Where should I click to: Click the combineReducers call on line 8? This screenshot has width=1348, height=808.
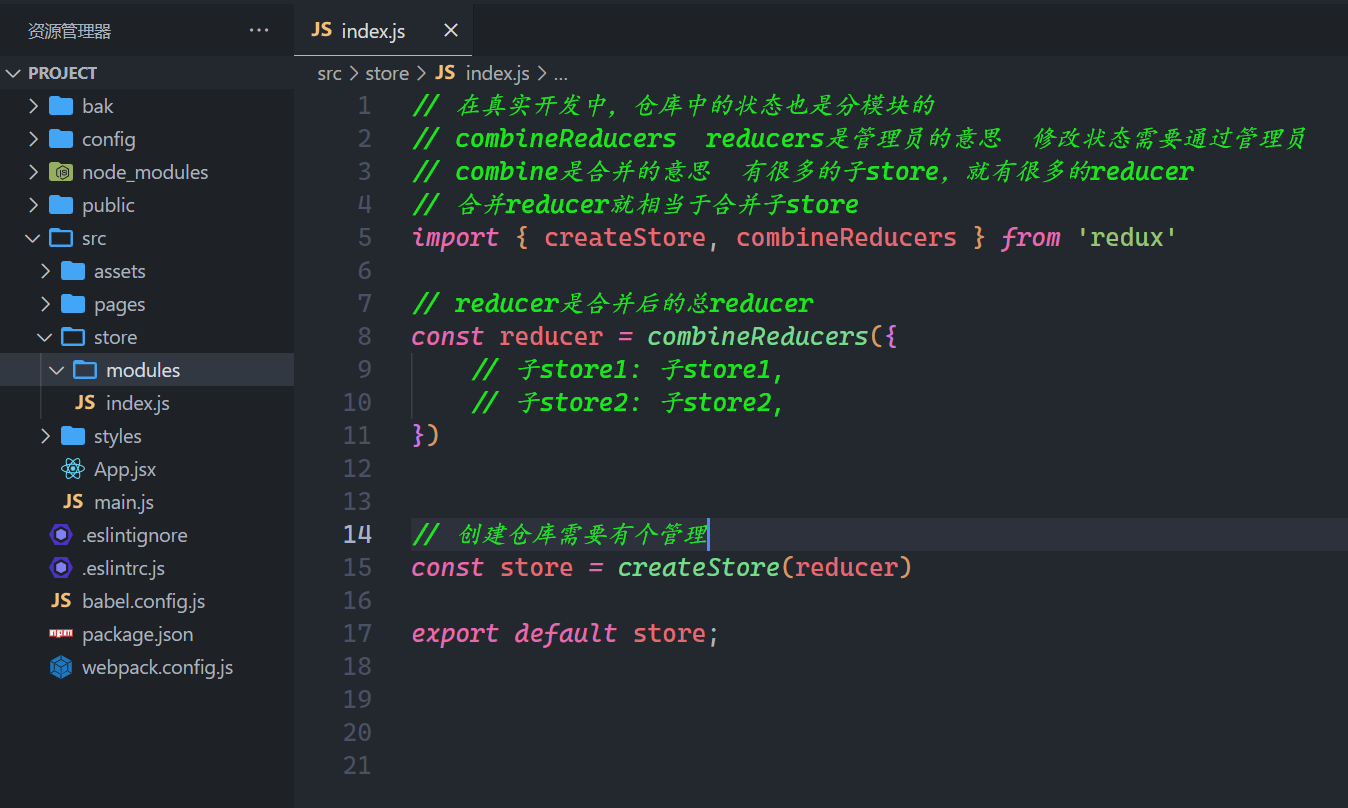(x=758, y=336)
